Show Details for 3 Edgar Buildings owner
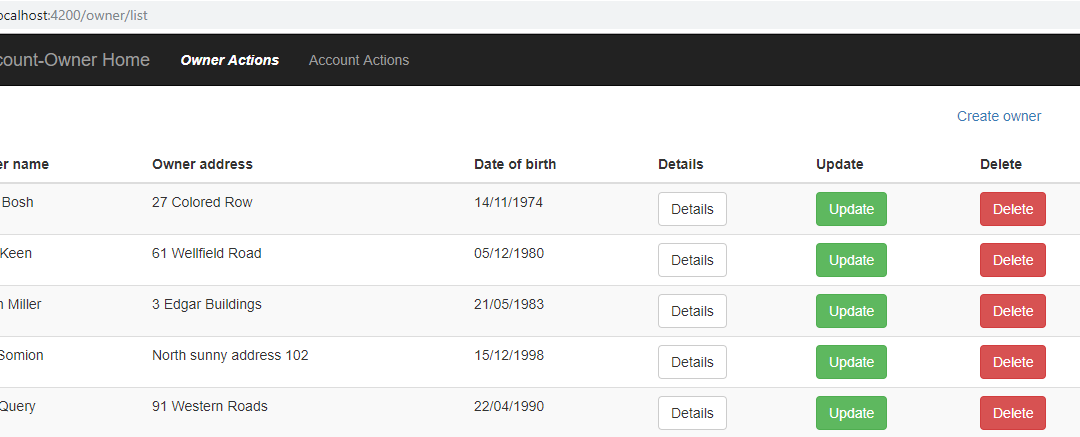This screenshot has height=437, width=1080. coord(692,311)
